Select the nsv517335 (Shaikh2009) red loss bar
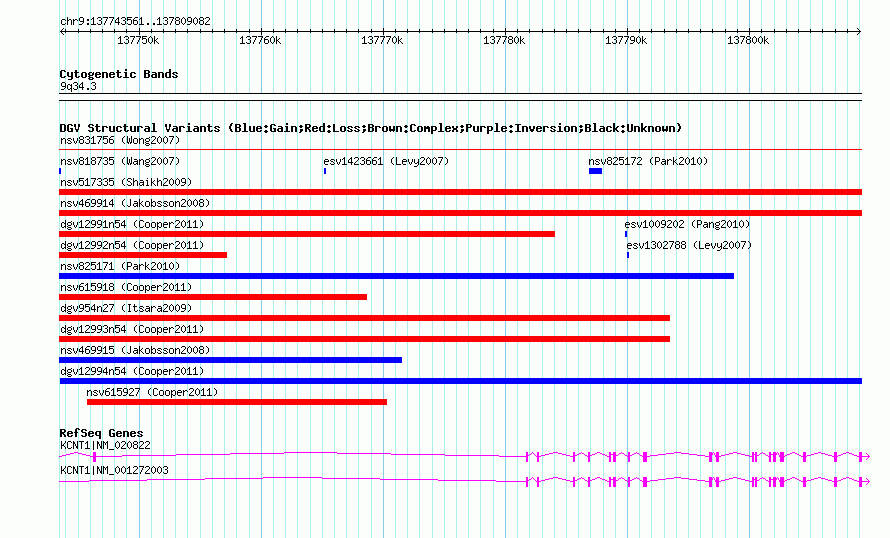The width and height of the screenshot is (890, 538). click(x=460, y=192)
